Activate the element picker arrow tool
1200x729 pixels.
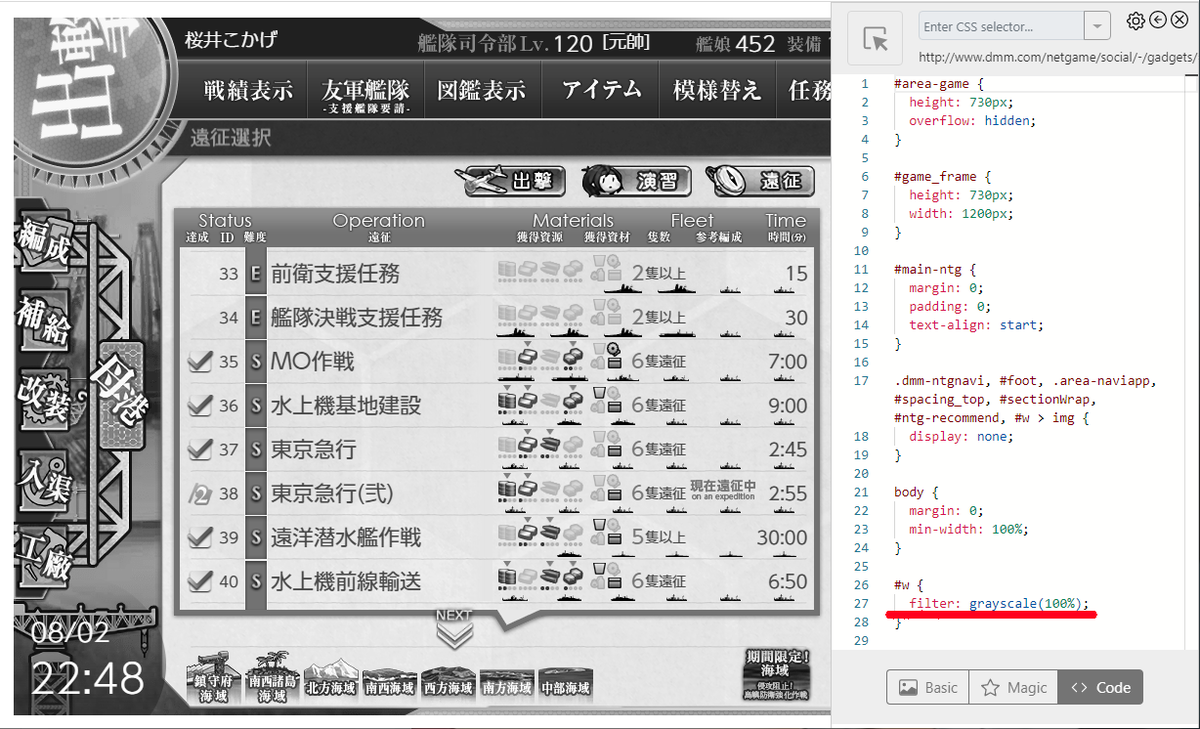tap(875, 39)
